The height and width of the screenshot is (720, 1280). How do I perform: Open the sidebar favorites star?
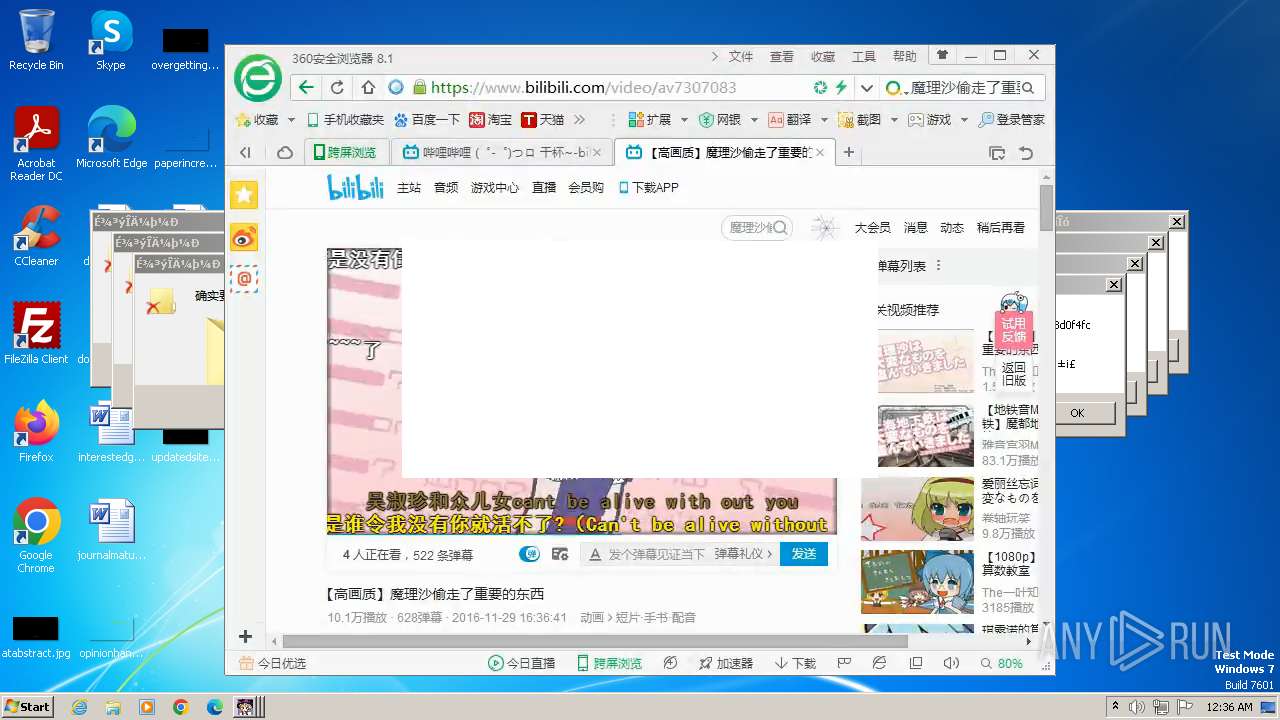[245, 195]
